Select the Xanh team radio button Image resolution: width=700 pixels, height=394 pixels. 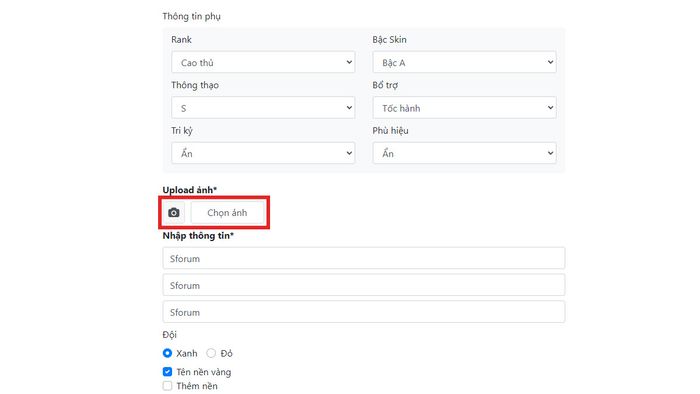pyautogui.click(x=167, y=353)
